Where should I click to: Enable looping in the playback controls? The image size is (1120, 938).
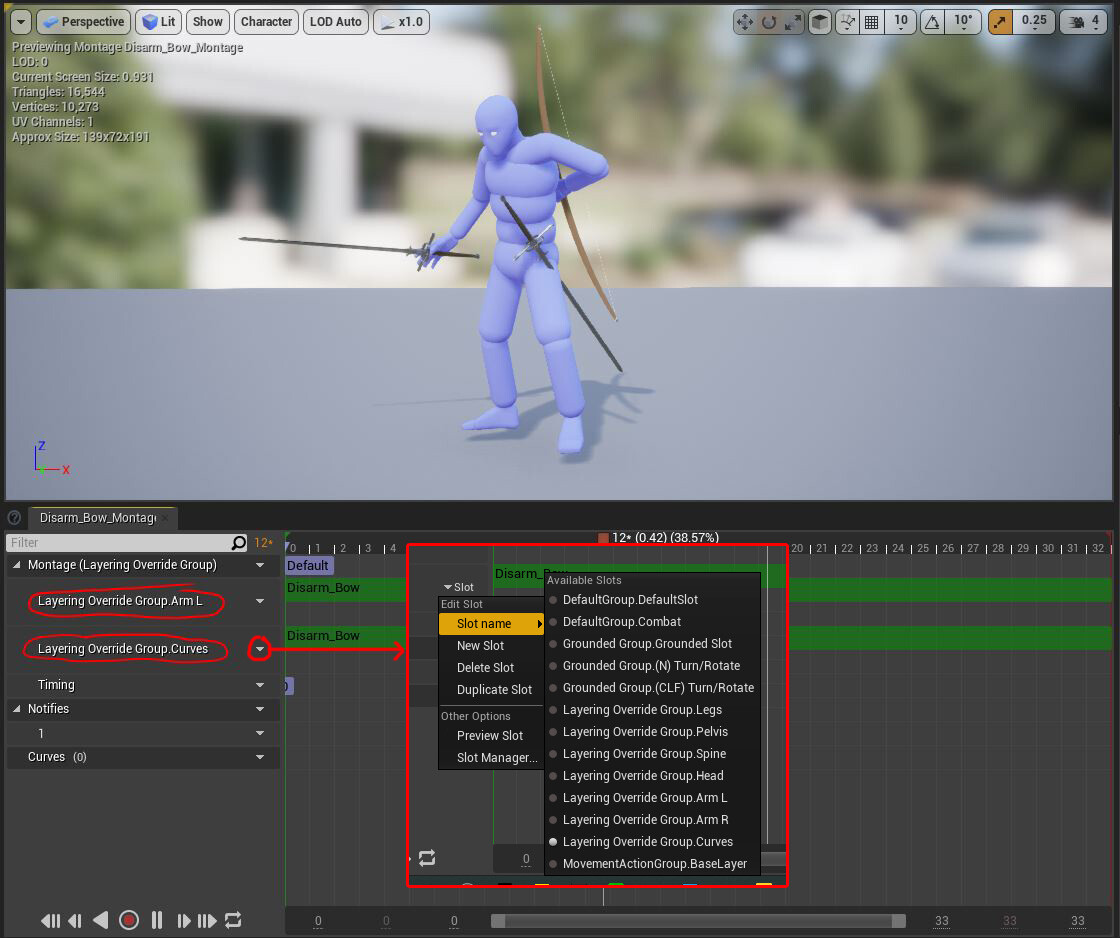[x=233, y=920]
